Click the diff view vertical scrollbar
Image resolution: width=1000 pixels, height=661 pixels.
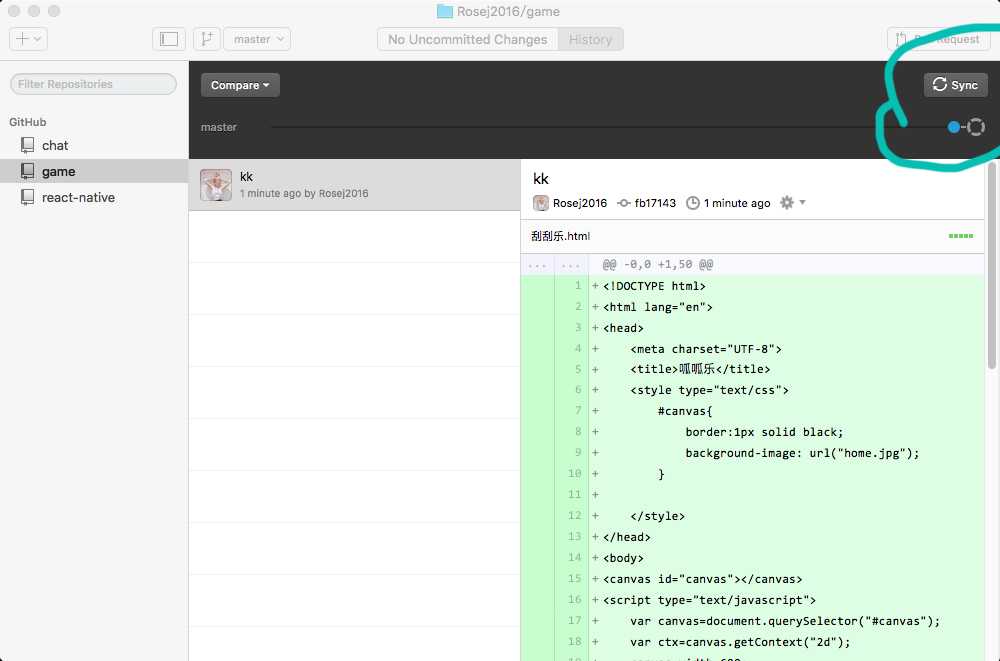click(992, 266)
